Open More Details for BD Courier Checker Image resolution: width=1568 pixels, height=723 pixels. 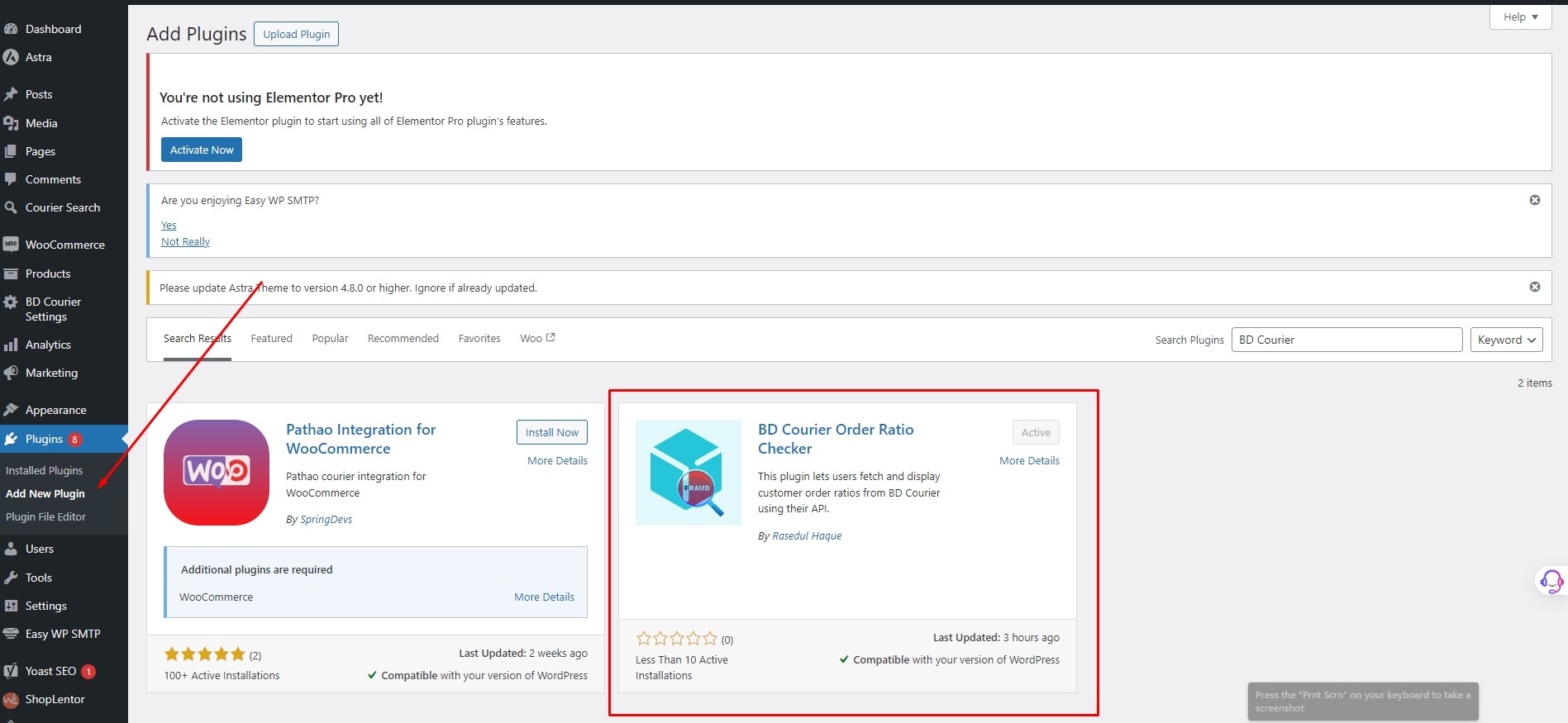[1029, 461]
